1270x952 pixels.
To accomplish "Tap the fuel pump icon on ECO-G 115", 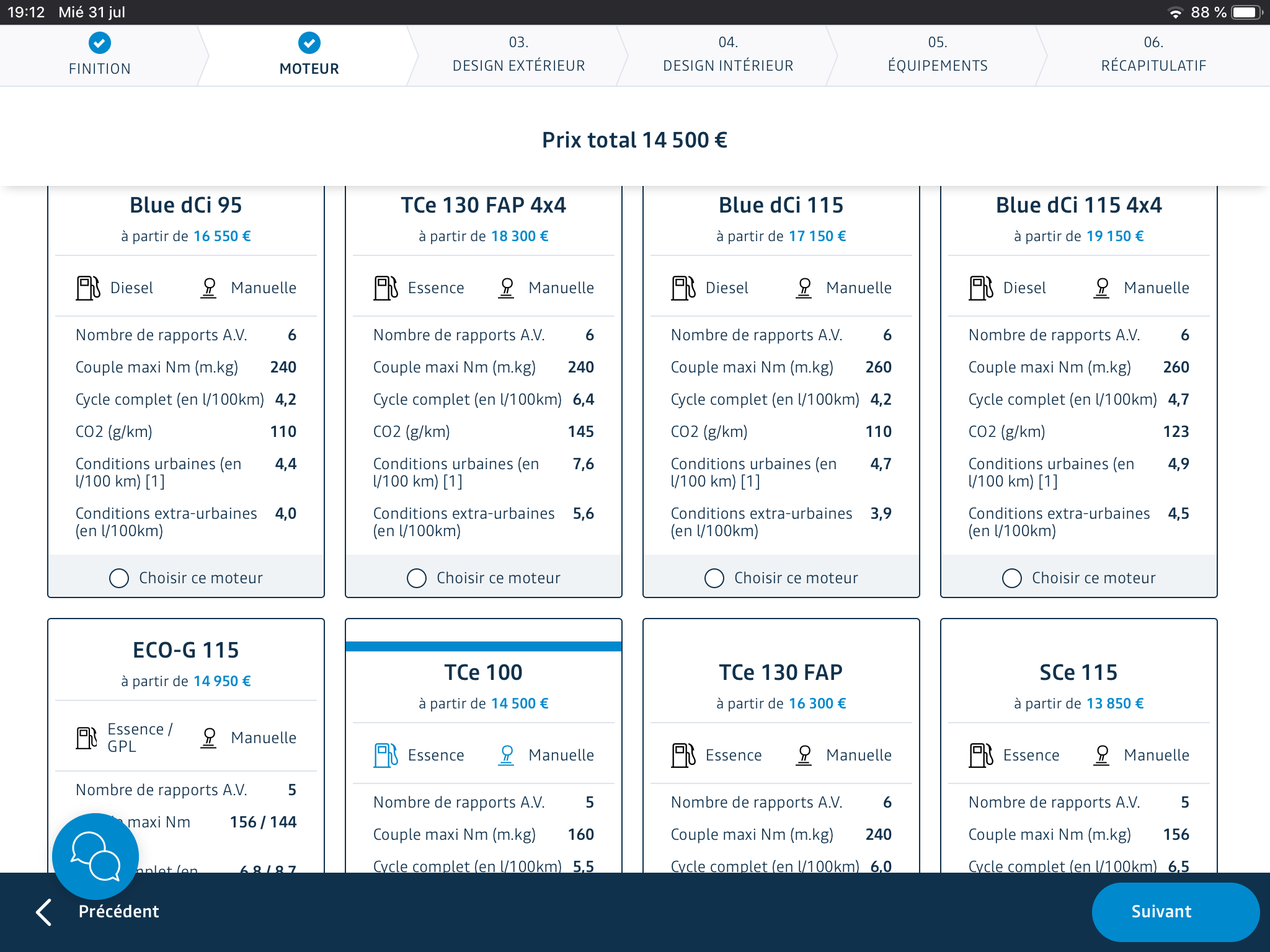I will click(x=86, y=738).
